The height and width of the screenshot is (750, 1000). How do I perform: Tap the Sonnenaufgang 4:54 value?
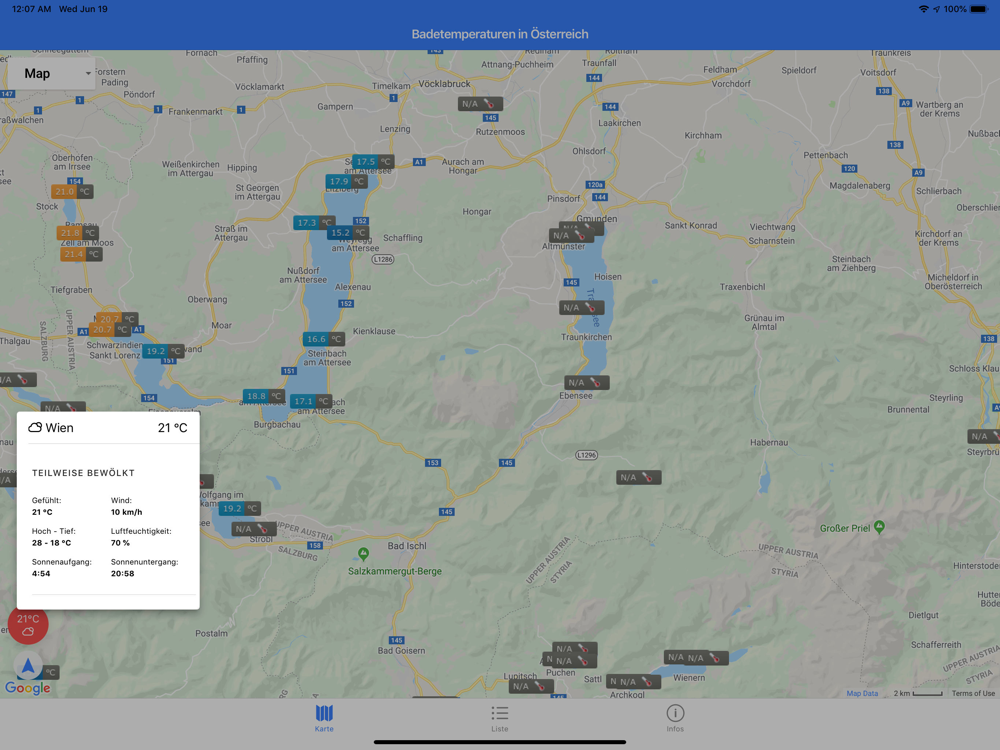tap(41, 573)
